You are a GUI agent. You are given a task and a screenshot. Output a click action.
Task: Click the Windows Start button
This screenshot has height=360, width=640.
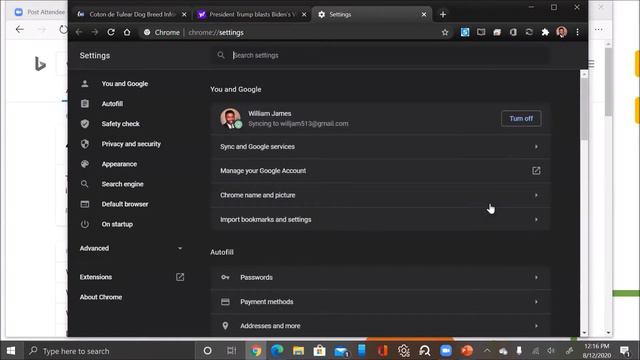point(11,351)
